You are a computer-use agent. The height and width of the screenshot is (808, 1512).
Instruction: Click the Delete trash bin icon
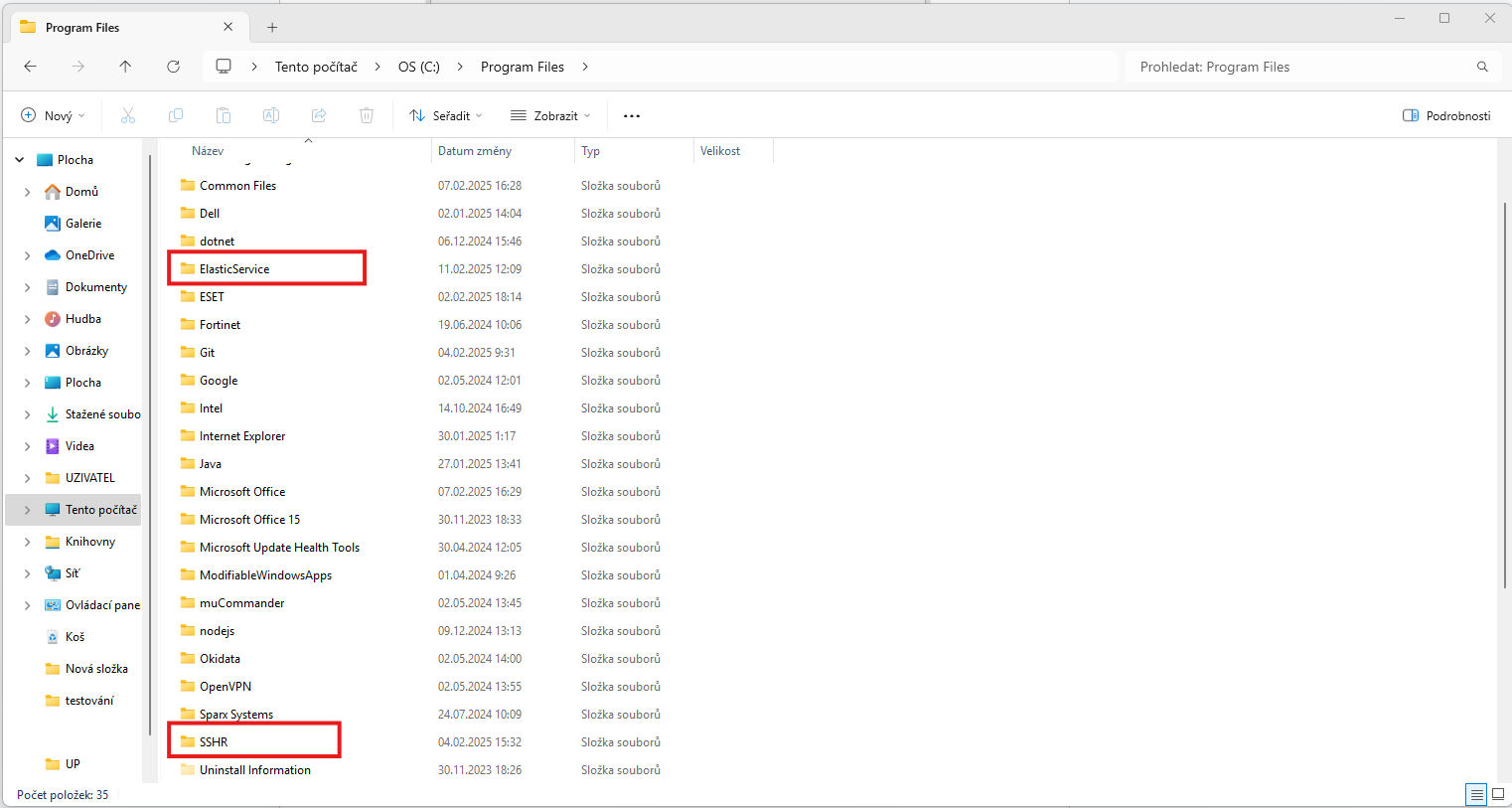[x=367, y=115]
